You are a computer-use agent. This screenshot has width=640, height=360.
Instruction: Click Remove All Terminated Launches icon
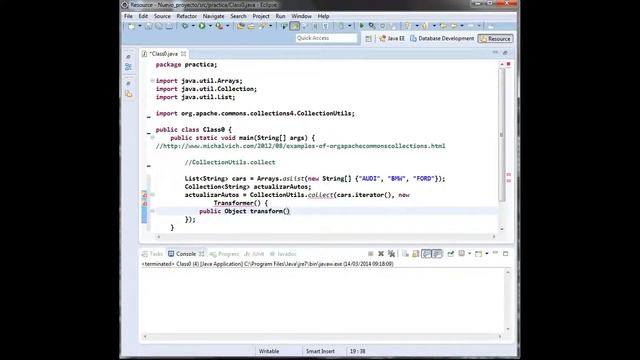pyautogui.click(x=391, y=254)
